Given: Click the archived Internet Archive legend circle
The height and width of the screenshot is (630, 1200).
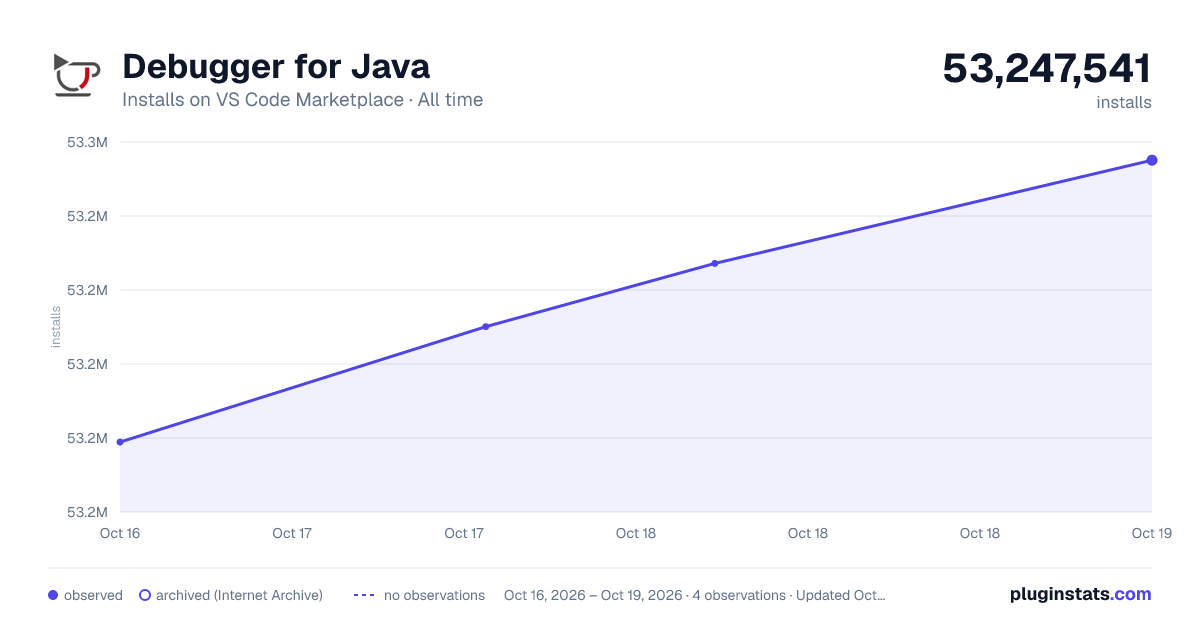Looking at the screenshot, I should (144, 595).
